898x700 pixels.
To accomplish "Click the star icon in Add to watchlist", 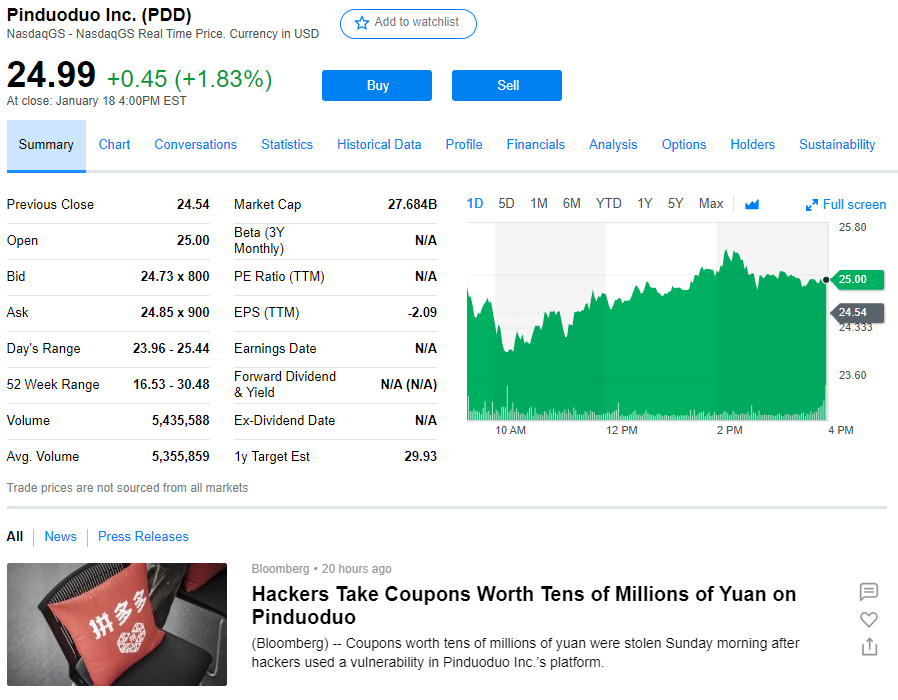I will click(361, 23).
